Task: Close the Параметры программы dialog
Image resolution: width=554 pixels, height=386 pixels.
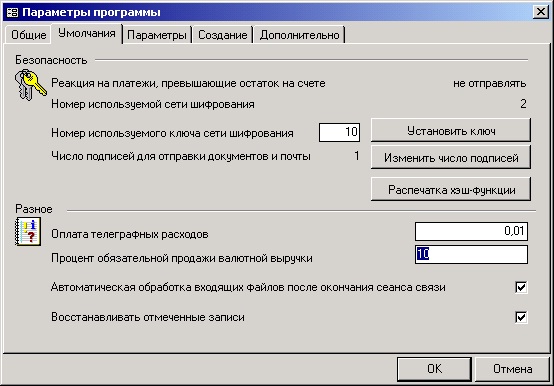Action: tap(541, 12)
